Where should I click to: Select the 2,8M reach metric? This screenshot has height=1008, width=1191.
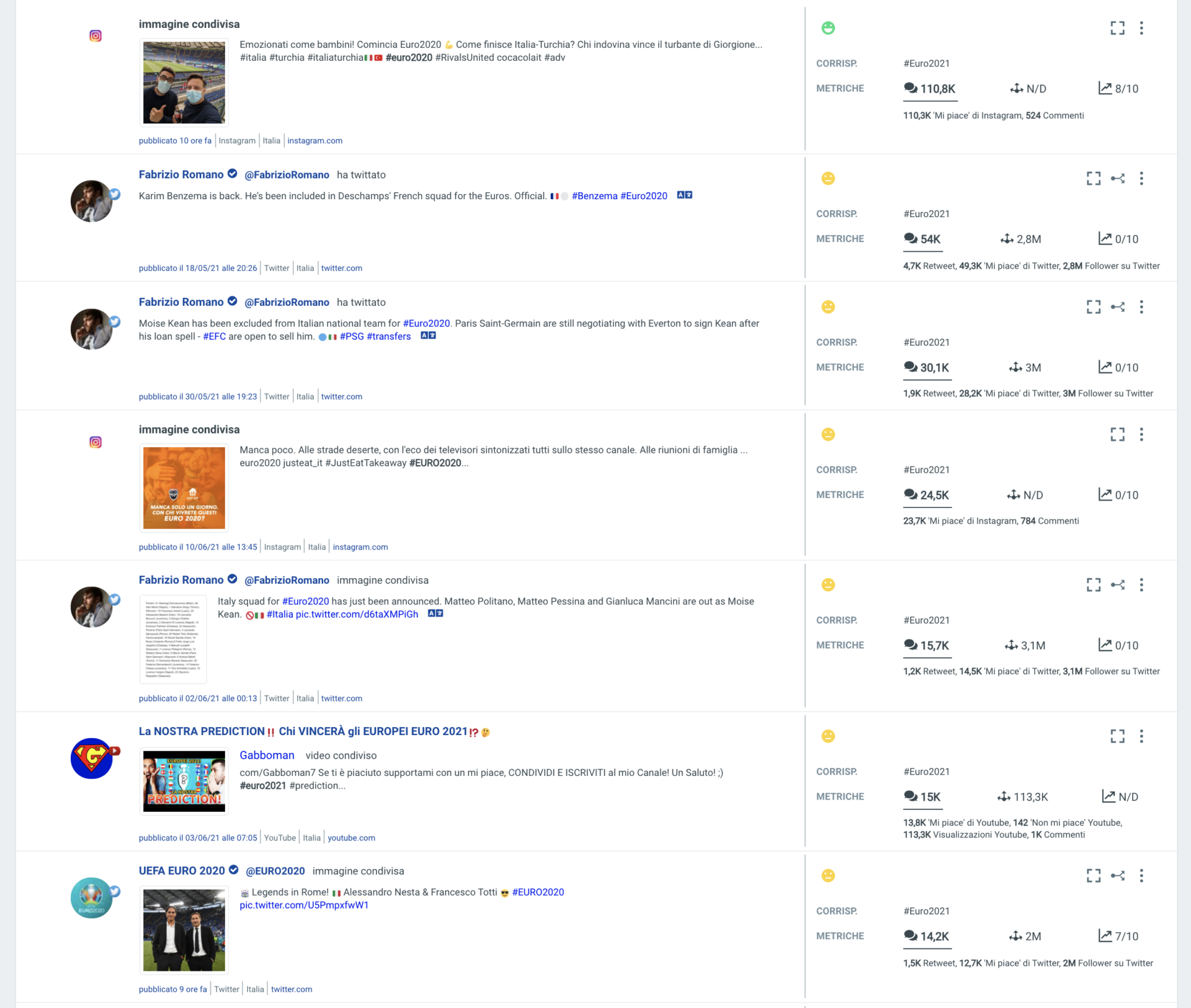pyautogui.click(x=1021, y=239)
